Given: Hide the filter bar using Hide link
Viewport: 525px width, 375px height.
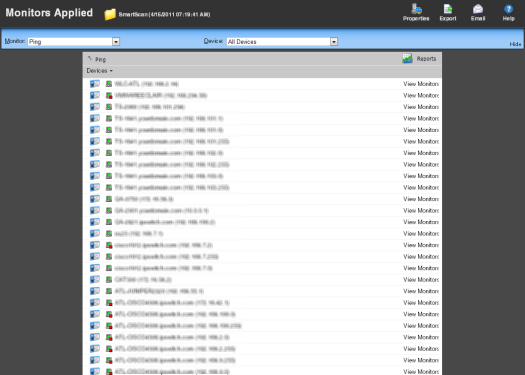Looking at the screenshot, I should pos(515,44).
